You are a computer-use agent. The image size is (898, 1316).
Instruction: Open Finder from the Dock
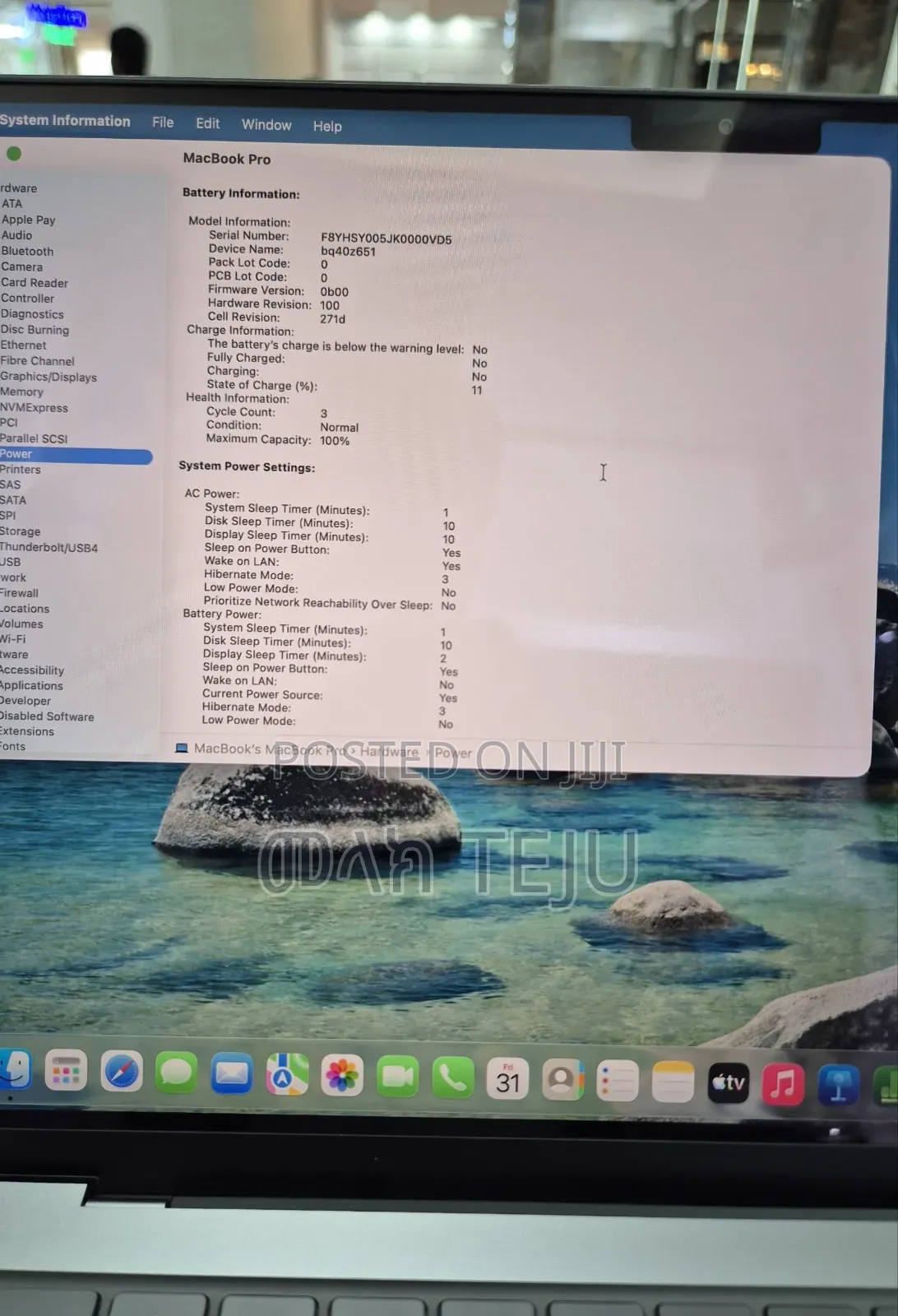tap(15, 1070)
